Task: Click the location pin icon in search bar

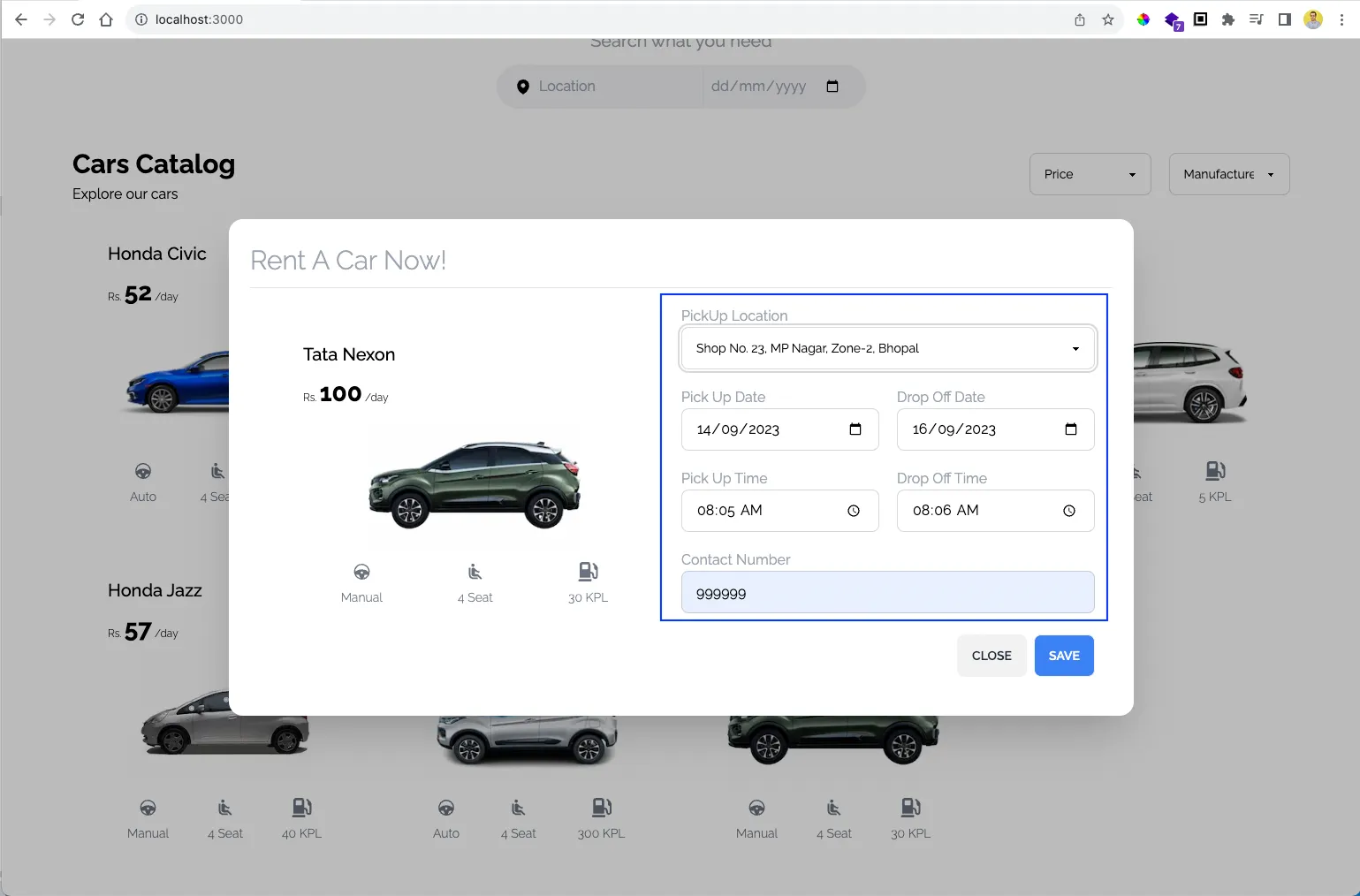Action: tap(523, 87)
